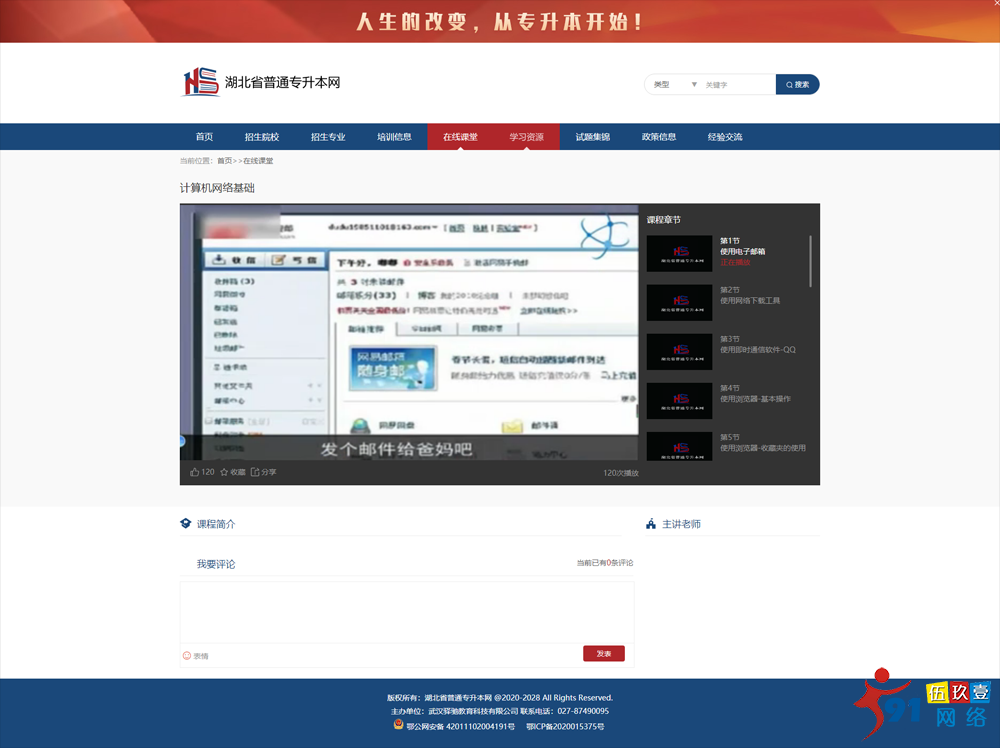
Task: Select the 第1节 使用电子邮箱 chapter thumbnail
Action: tap(679, 252)
